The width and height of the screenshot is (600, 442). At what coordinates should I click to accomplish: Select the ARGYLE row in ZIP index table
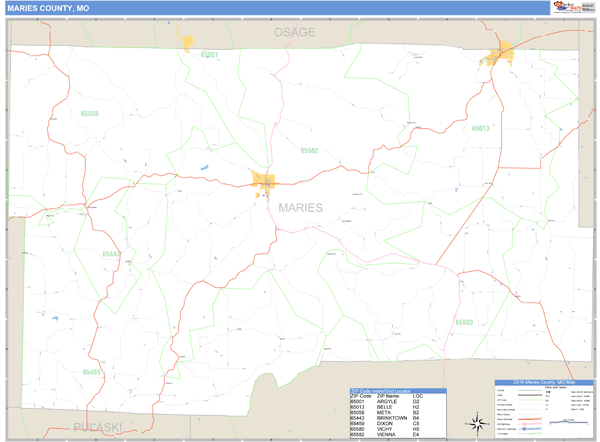pos(383,403)
